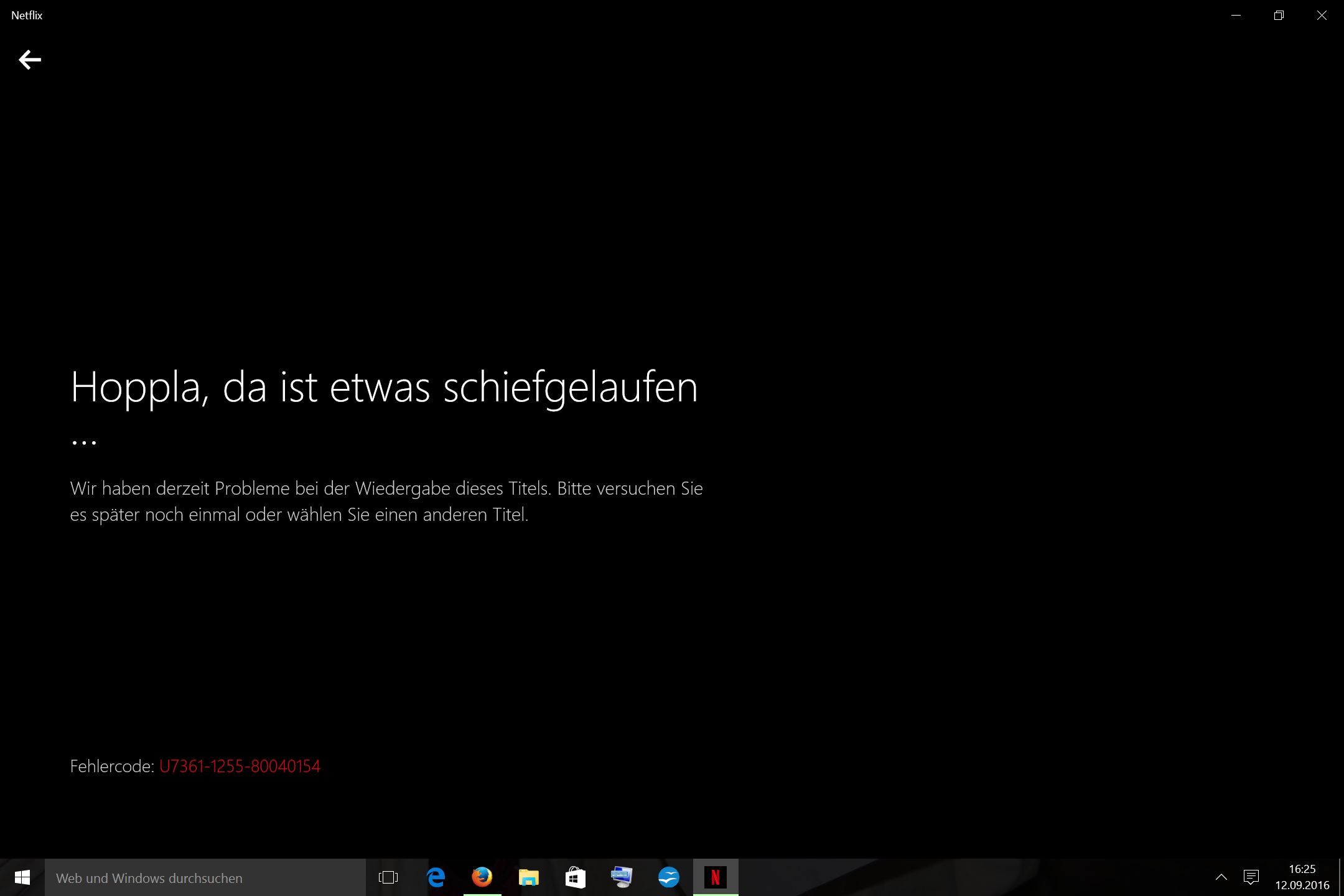Open the blue bird app on the taskbar
Screen dimensions: 1344x896
tap(669, 877)
